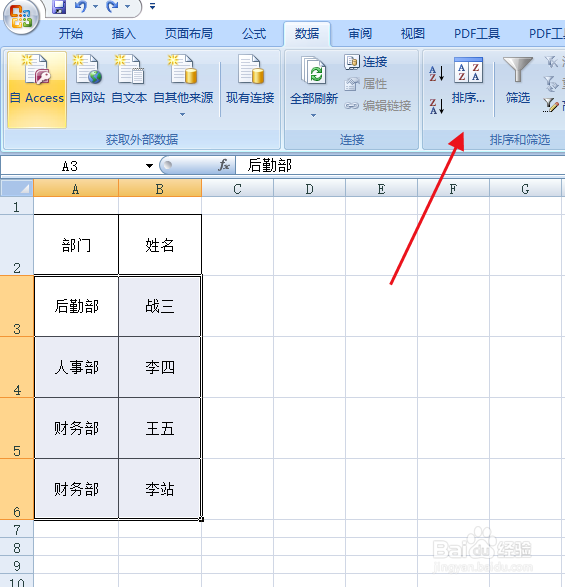Open data range 属性
Screen dimensions: 565x587
(366, 84)
